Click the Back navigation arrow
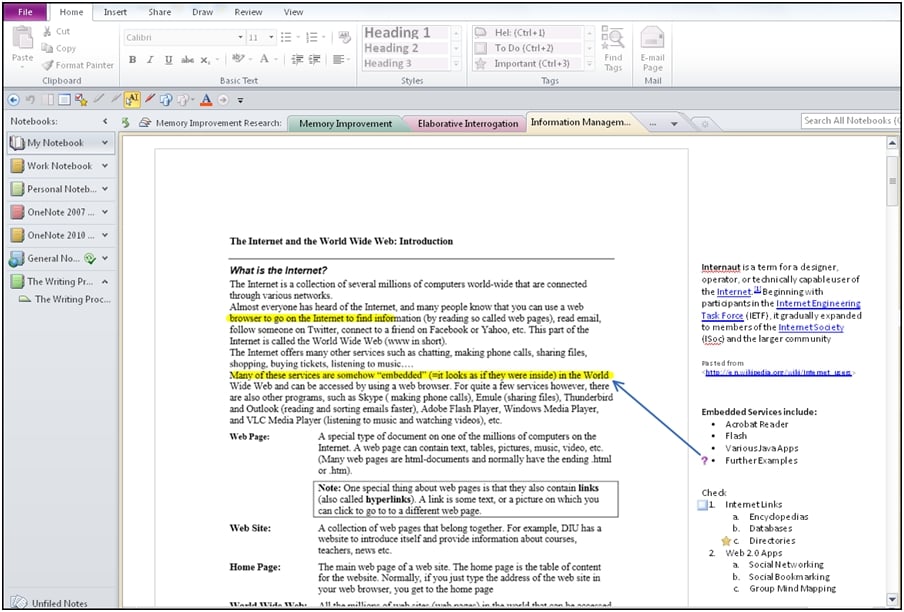This screenshot has height=612, width=904. click(x=11, y=99)
